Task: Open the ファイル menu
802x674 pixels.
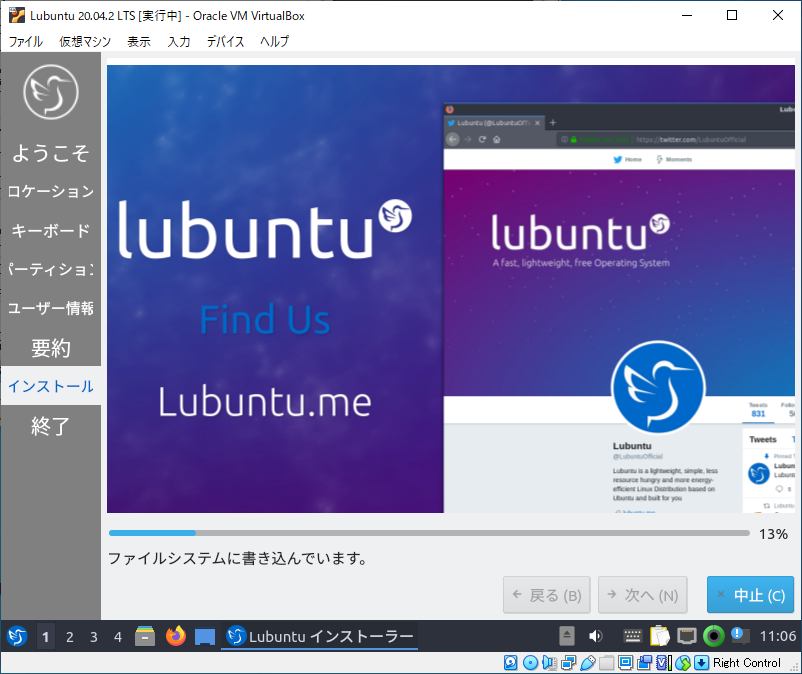Action: tap(26, 41)
